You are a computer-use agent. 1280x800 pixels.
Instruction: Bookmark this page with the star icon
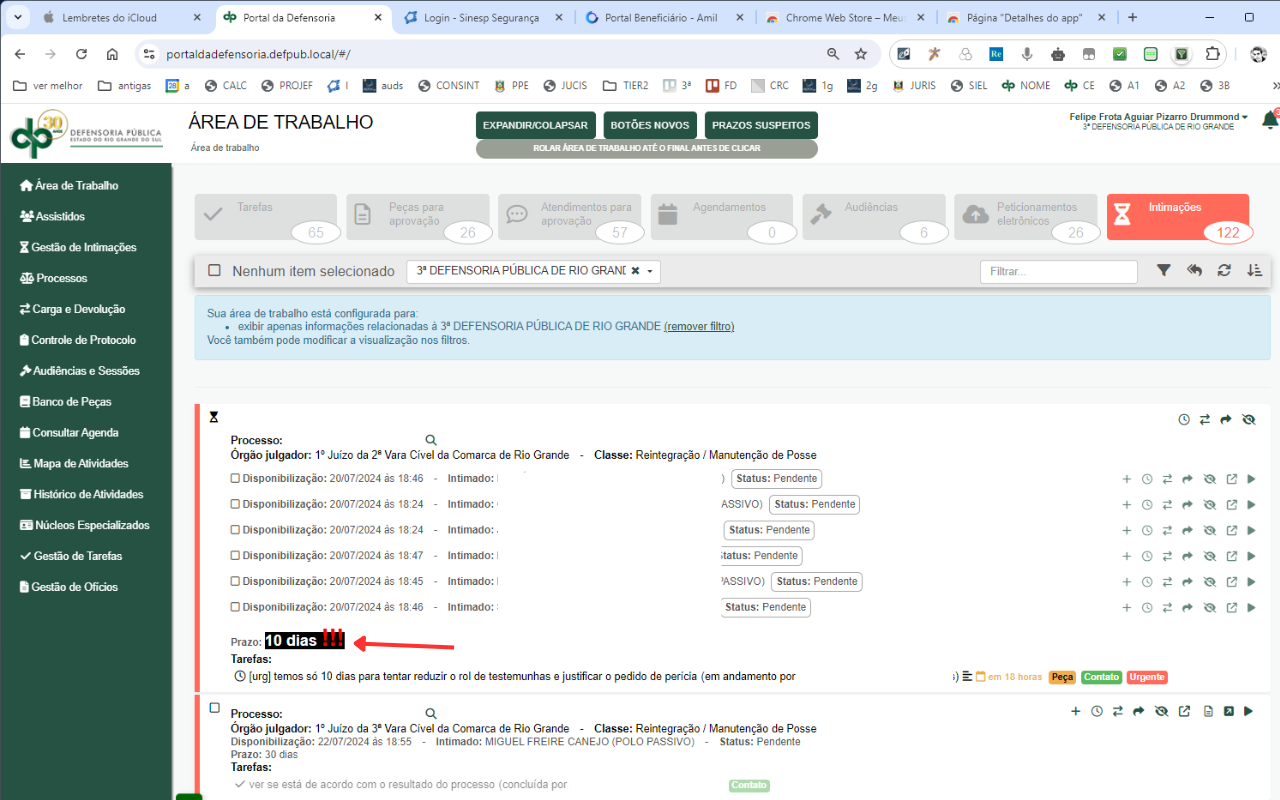861,54
